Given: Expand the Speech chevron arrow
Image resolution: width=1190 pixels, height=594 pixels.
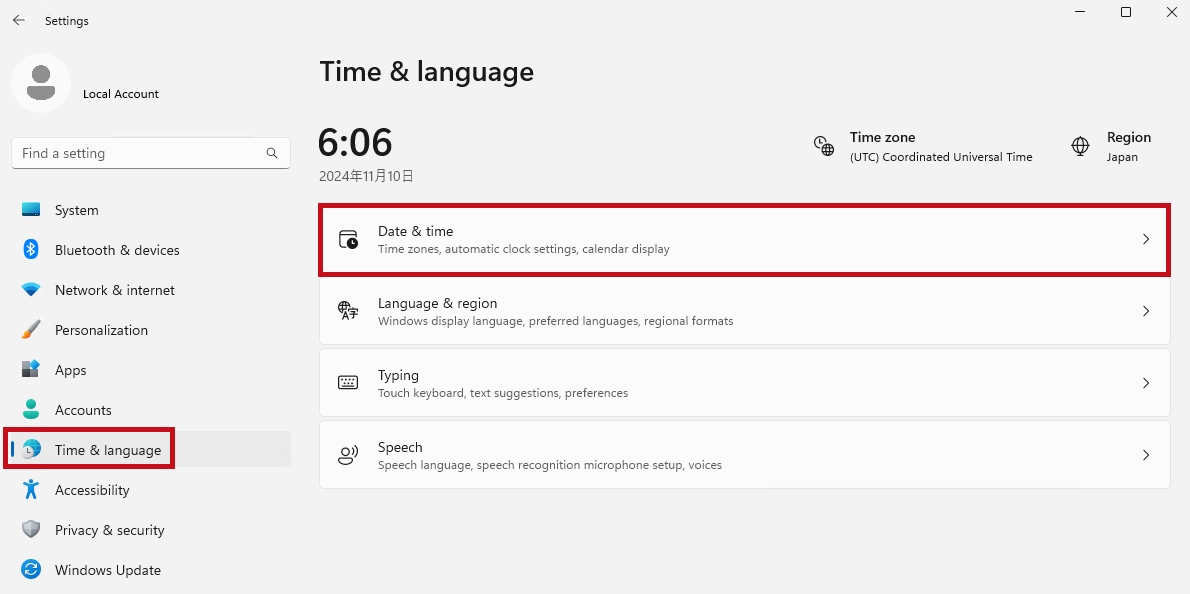Looking at the screenshot, I should (1146, 455).
